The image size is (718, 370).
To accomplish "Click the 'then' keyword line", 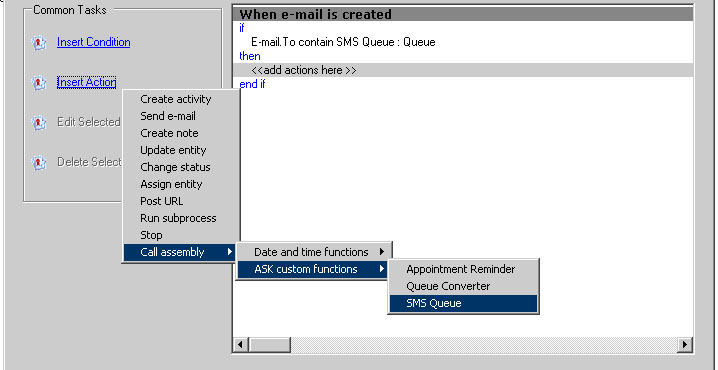I will 250,56.
